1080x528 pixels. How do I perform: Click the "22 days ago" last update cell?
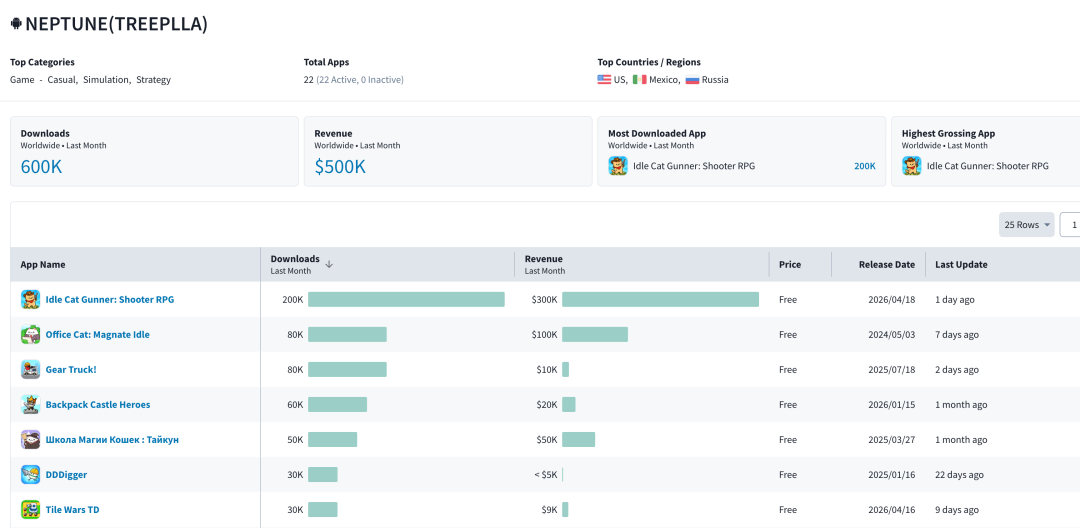coord(959,474)
